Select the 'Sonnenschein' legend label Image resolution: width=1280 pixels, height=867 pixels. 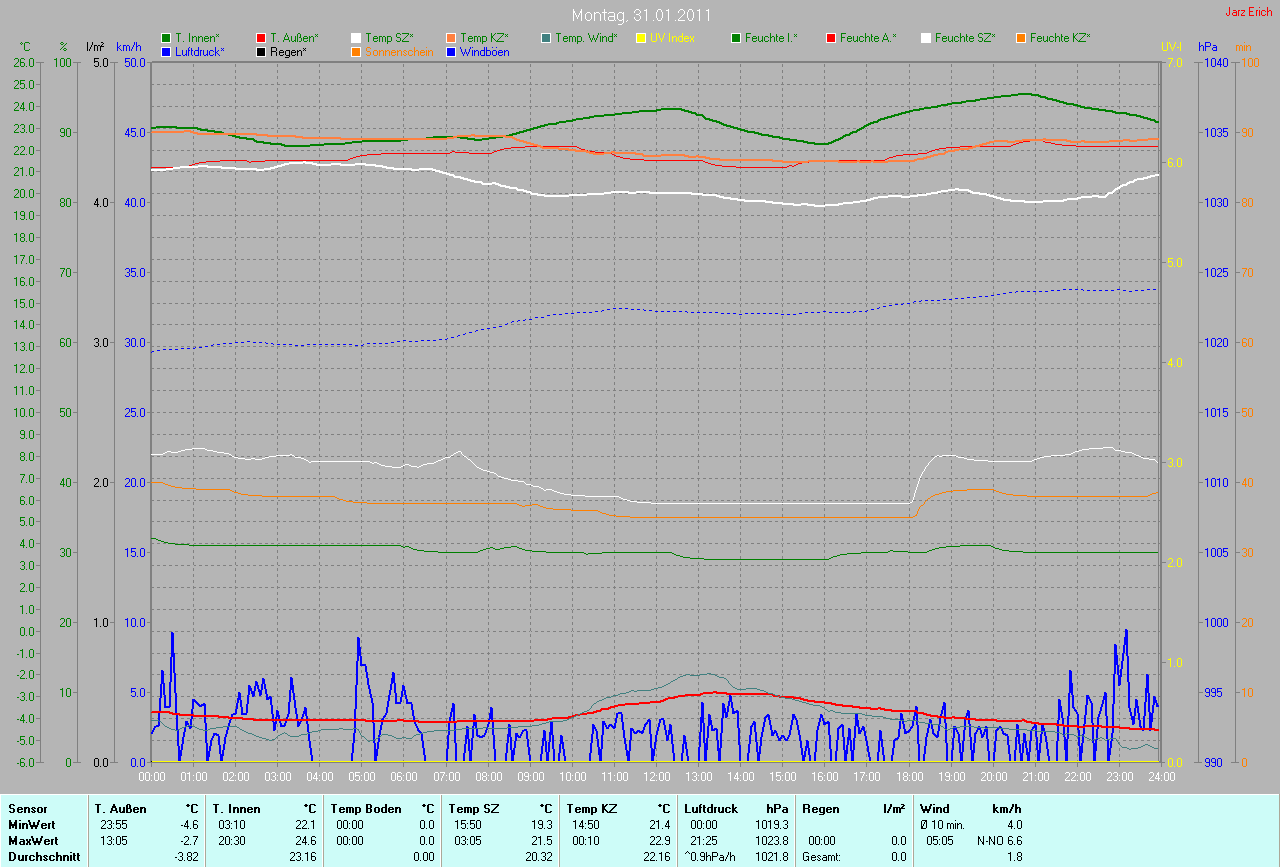pyautogui.click(x=399, y=51)
